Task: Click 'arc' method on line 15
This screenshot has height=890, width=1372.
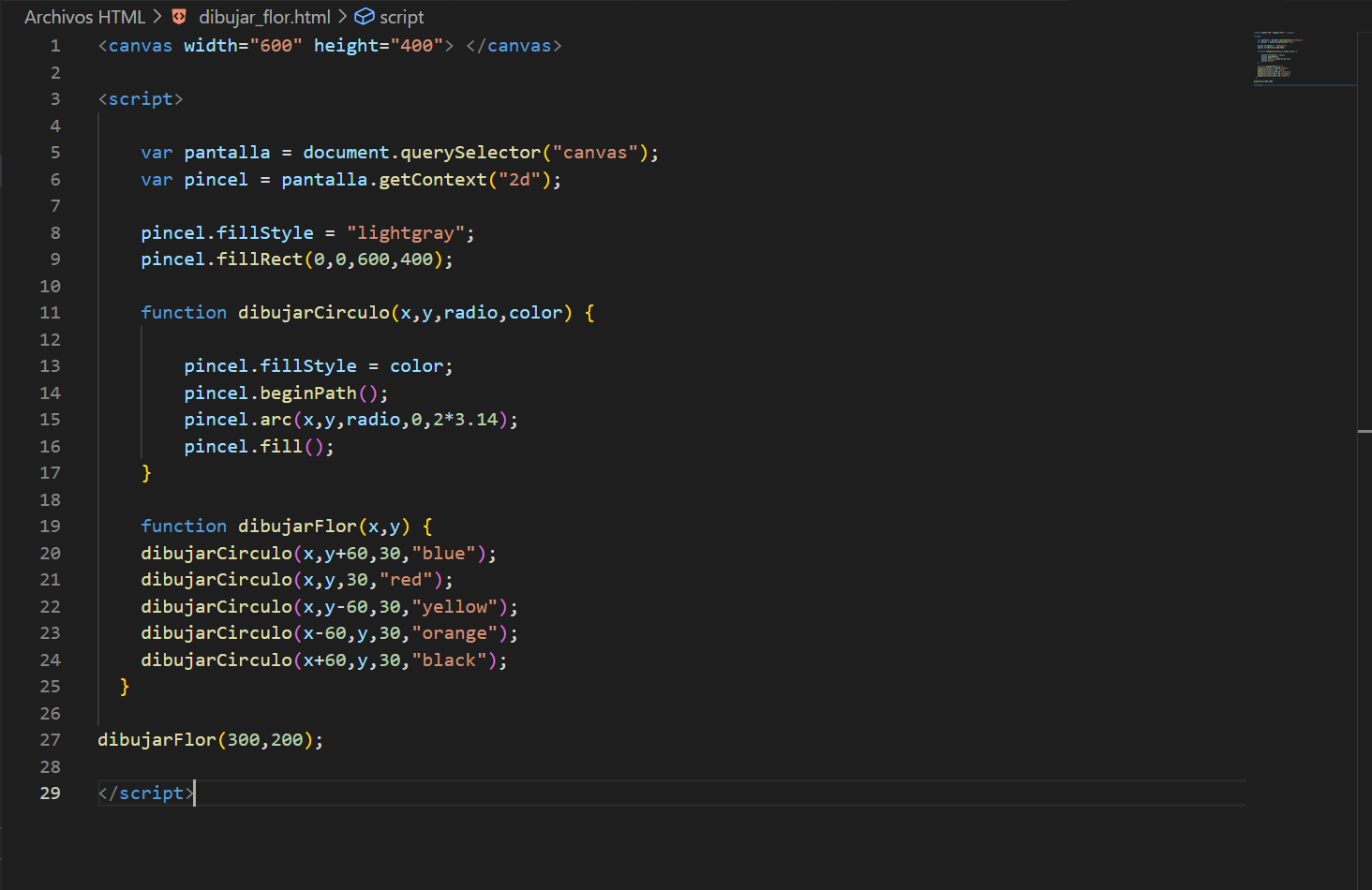Action: pyautogui.click(x=276, y=420)
